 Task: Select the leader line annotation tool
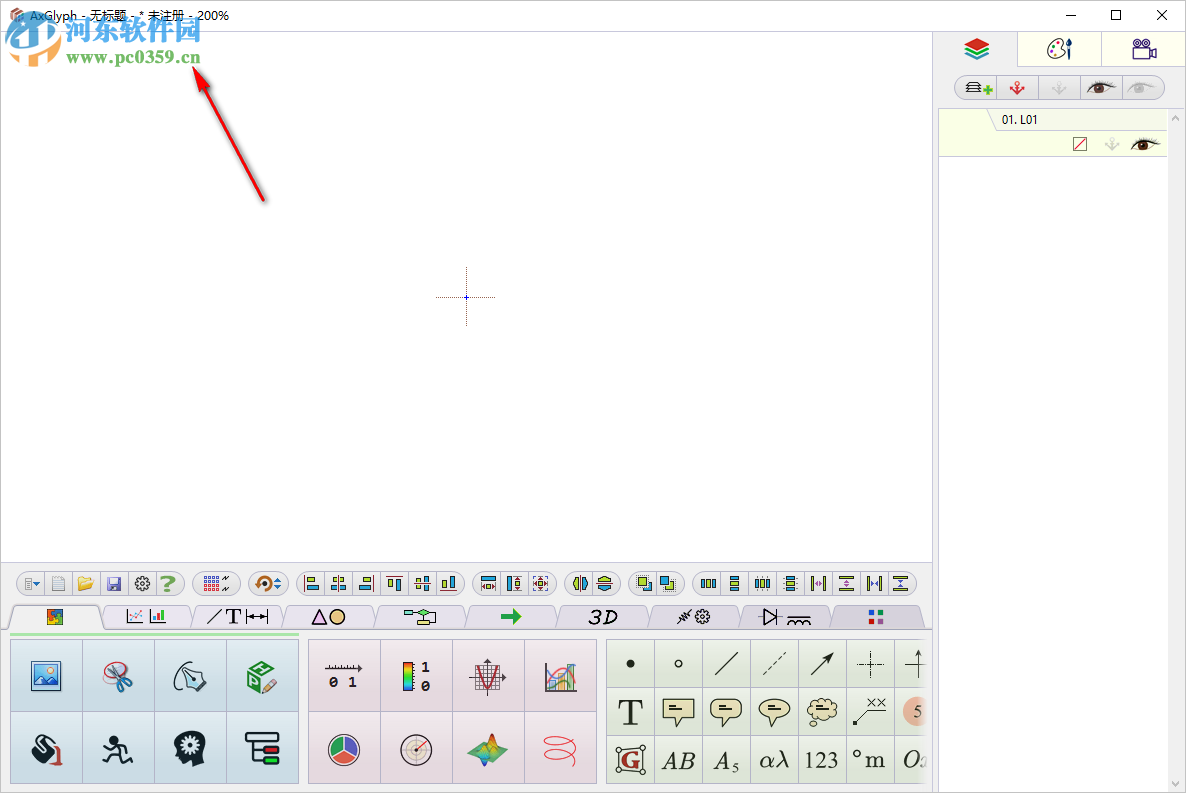coord(870,711)
